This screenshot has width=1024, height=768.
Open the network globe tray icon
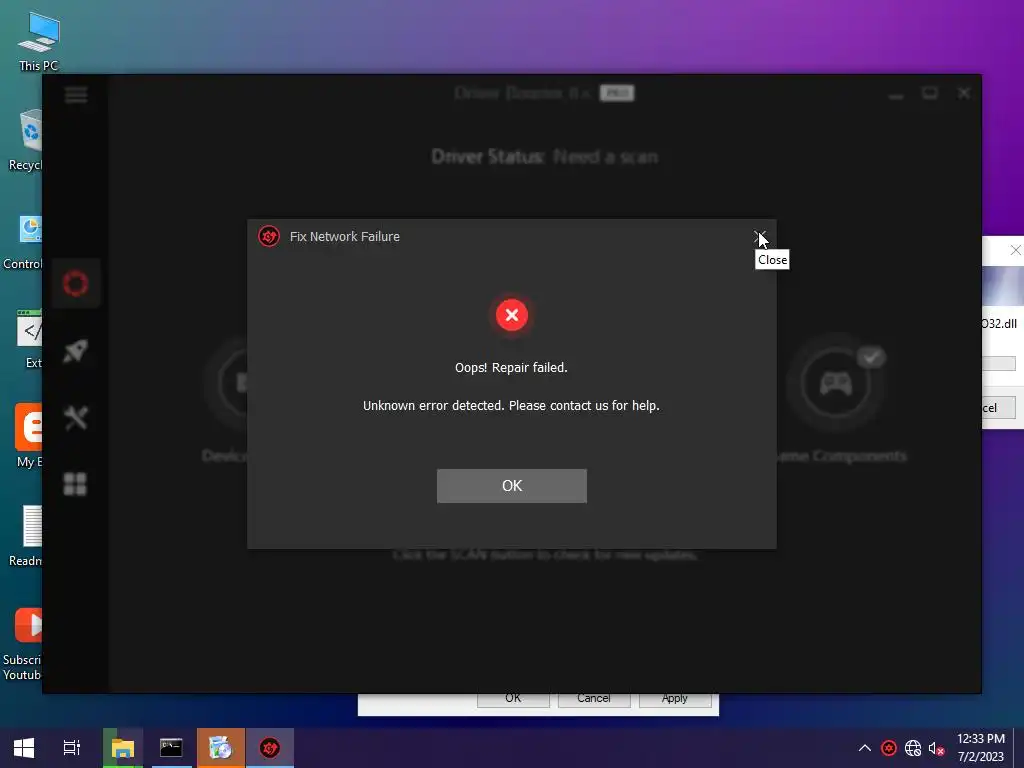pyautogui.click(x=913, y=748)
